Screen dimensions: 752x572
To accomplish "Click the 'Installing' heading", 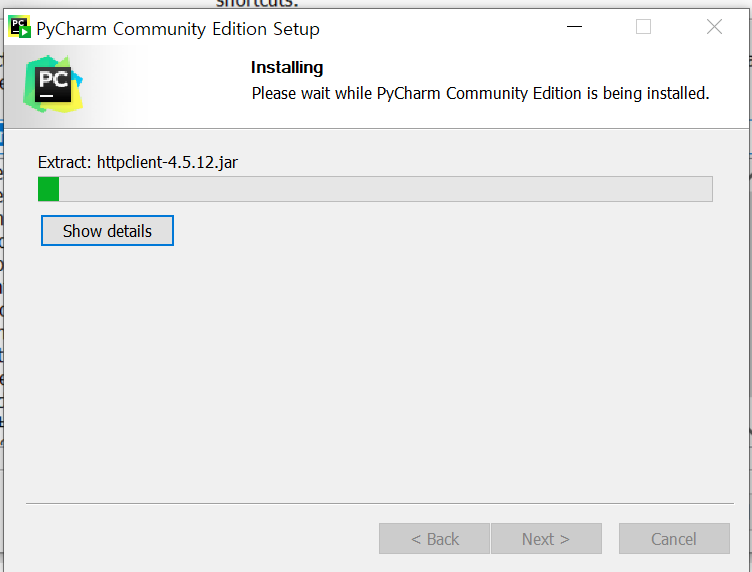I will click(287, 68).
